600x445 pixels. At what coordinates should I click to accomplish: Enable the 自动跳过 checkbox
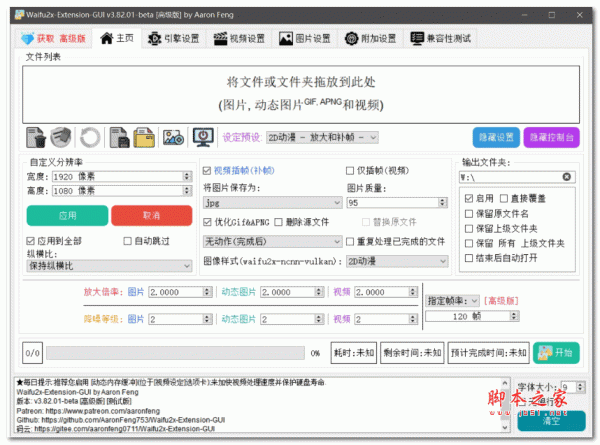coord(127,241)
